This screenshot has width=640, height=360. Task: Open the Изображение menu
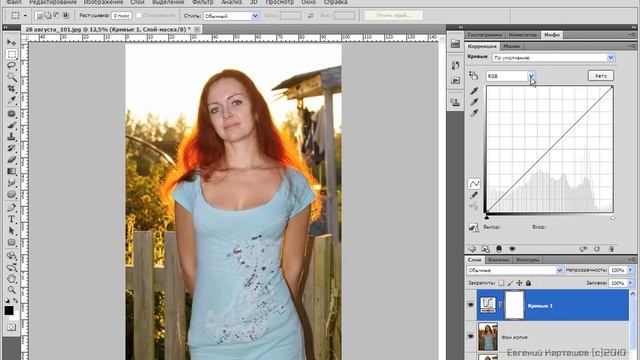103,2
